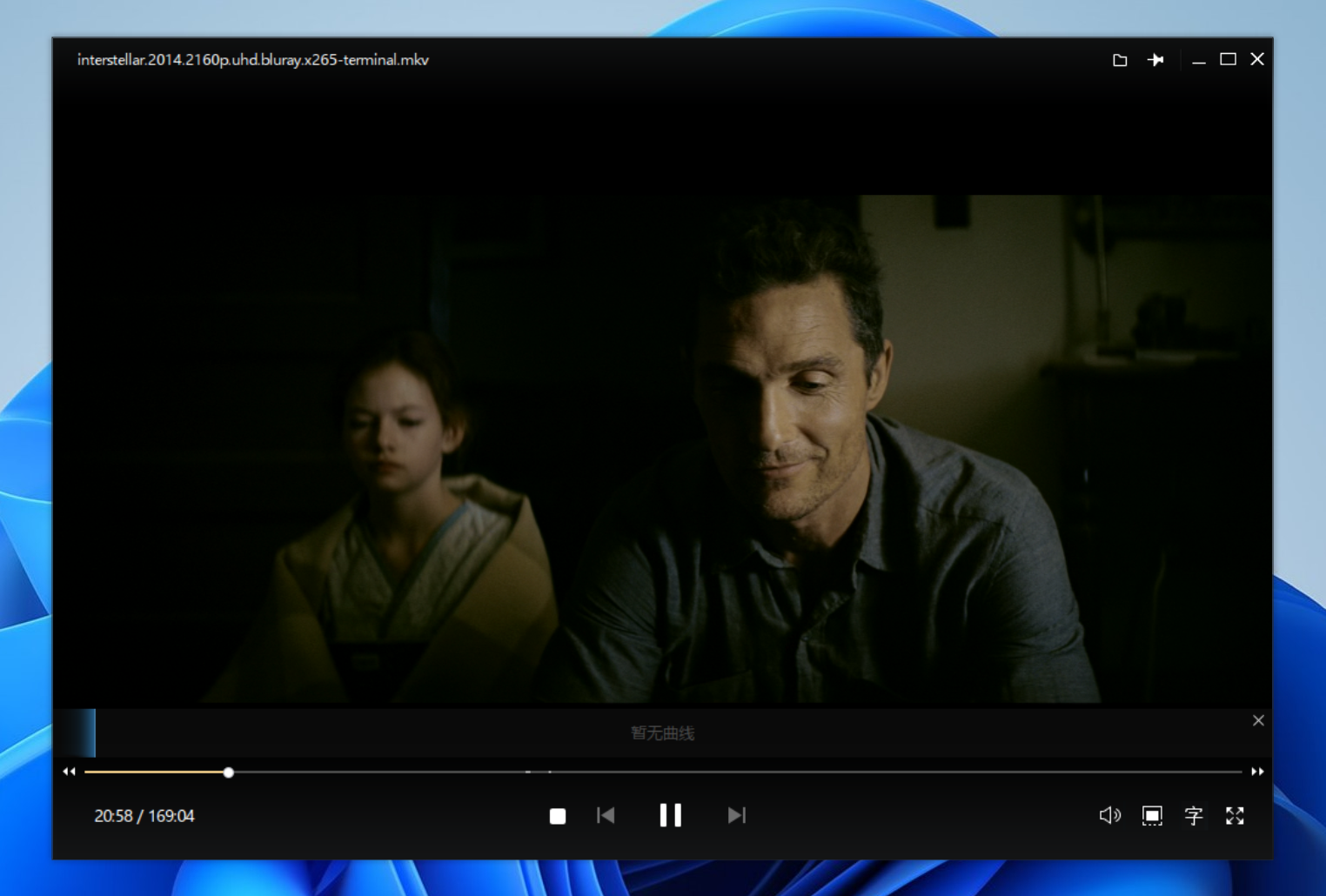
Task: Maximize the video player window
Action: coord(1228,59)
